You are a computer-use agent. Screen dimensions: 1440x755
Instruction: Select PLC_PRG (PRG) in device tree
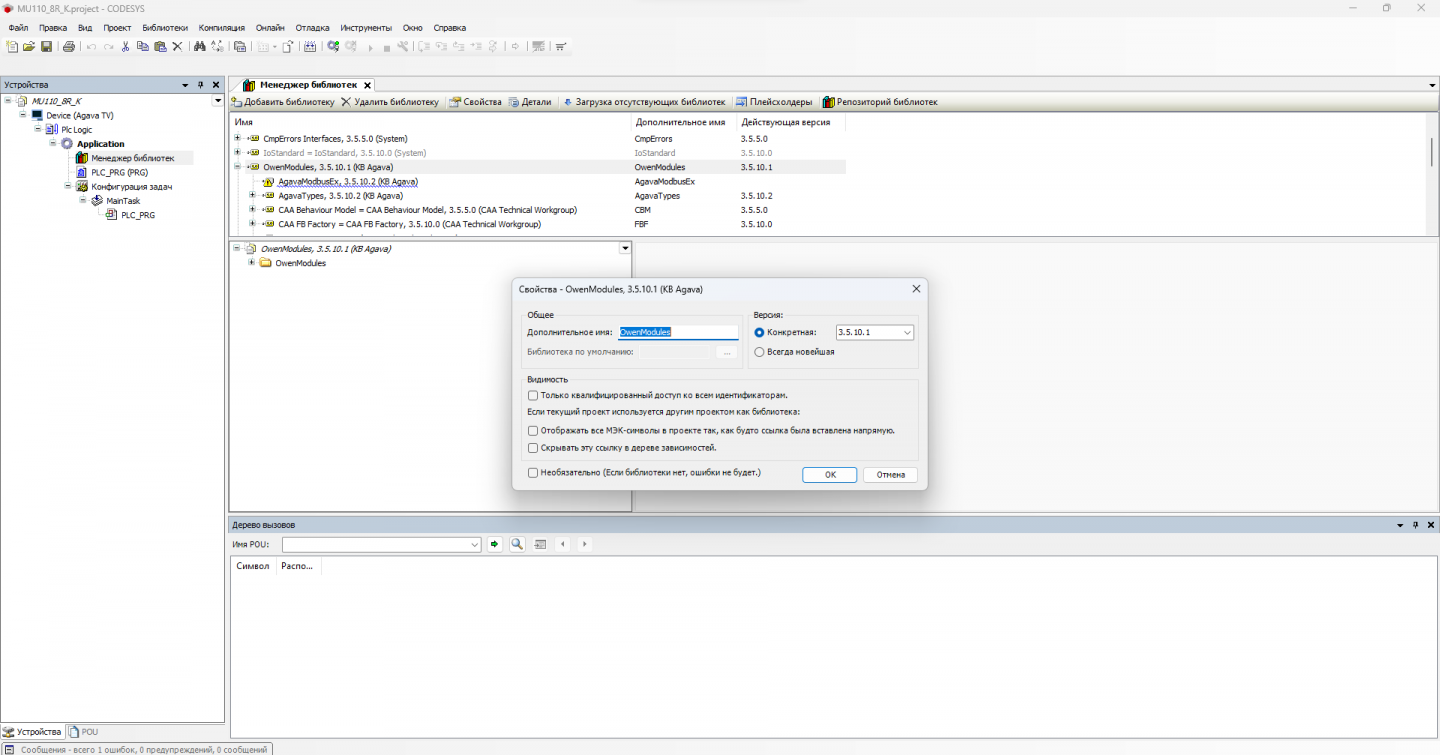click(119, 172)
